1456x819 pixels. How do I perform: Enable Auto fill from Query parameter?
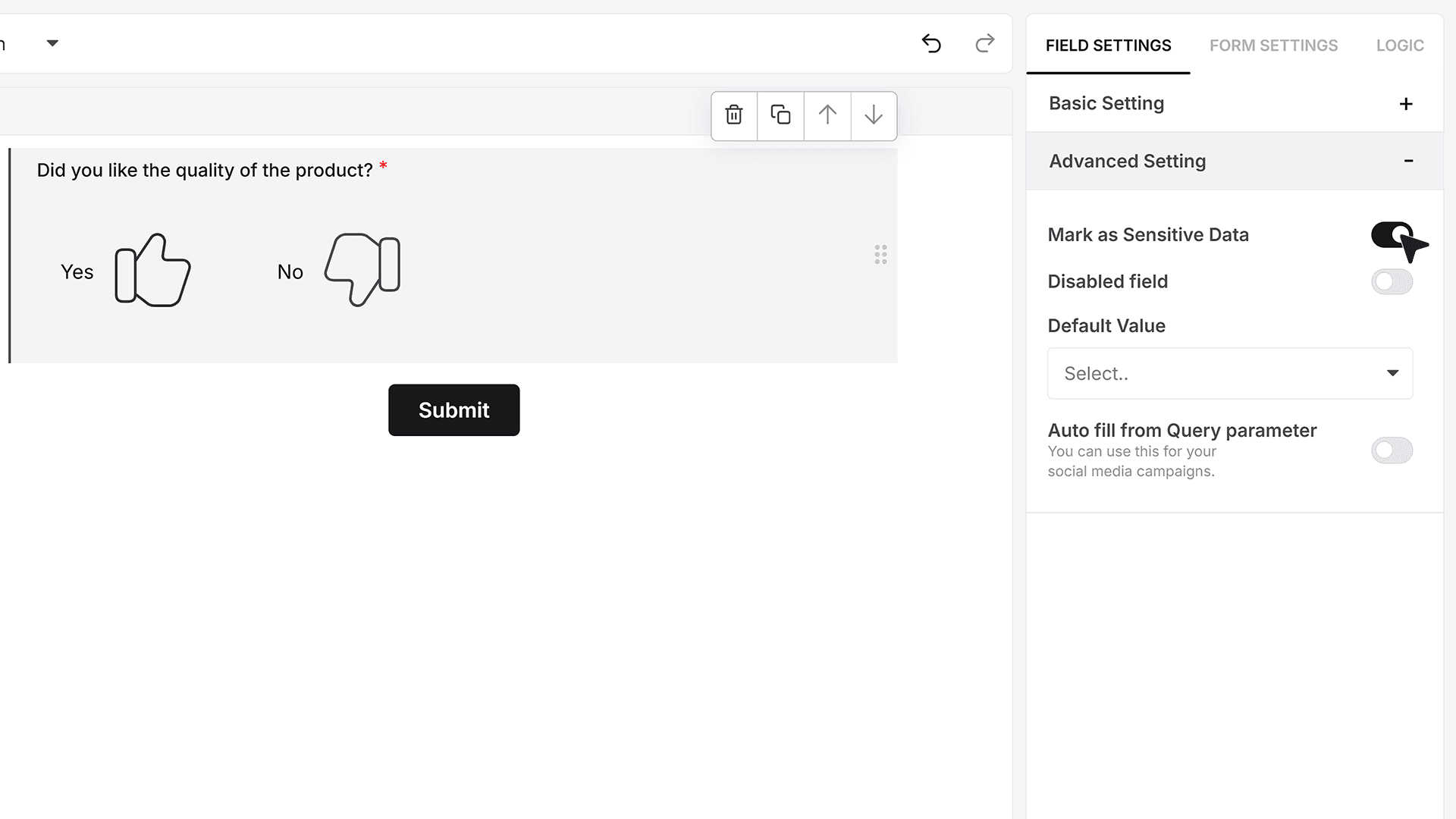tap(1392, 450)
